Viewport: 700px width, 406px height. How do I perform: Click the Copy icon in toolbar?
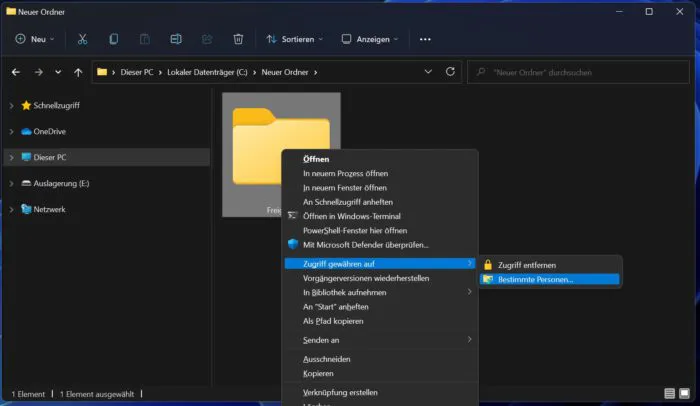click(113, 39)
